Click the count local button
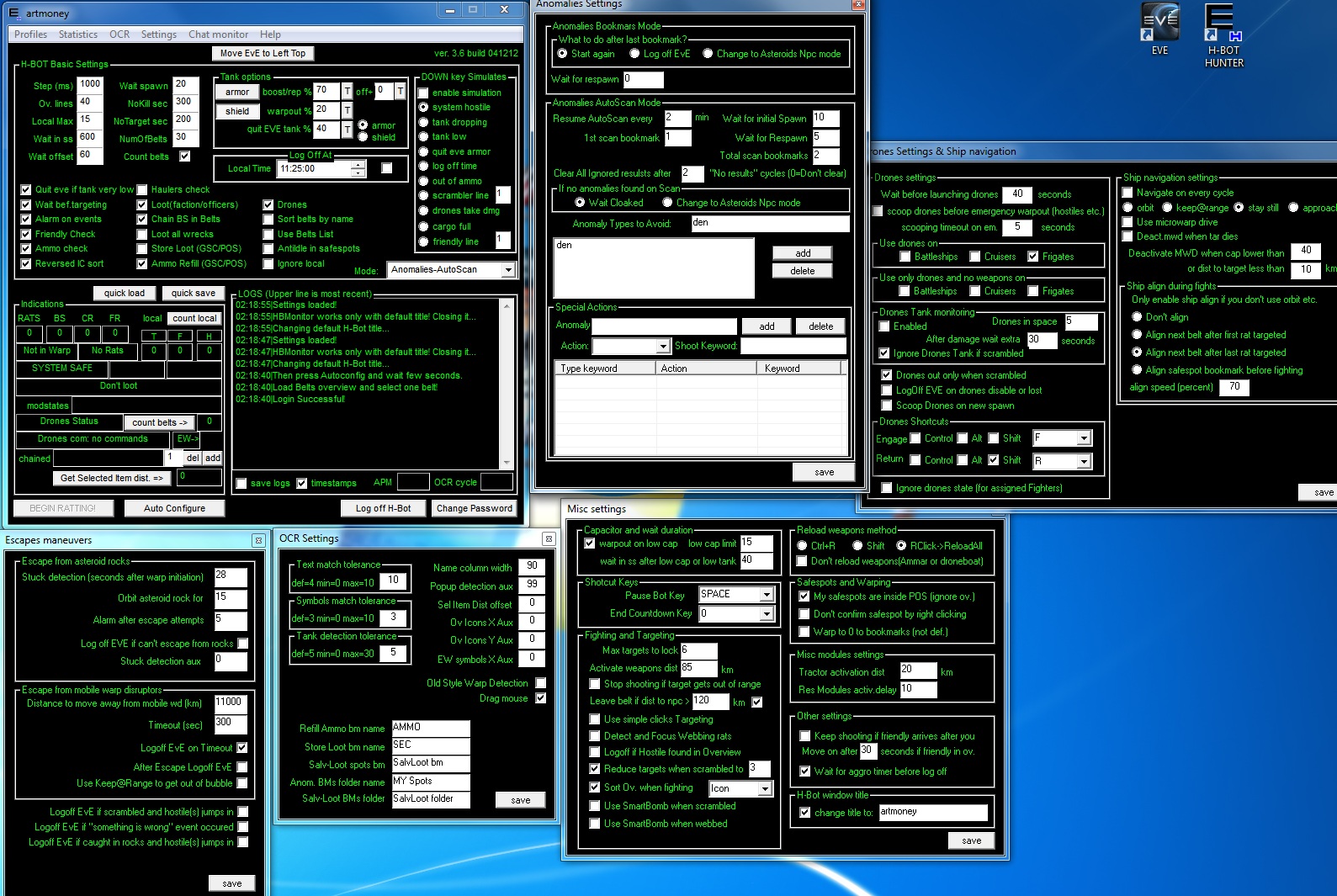This screenshot has height=896, width=1337. (x=194, y=318)
